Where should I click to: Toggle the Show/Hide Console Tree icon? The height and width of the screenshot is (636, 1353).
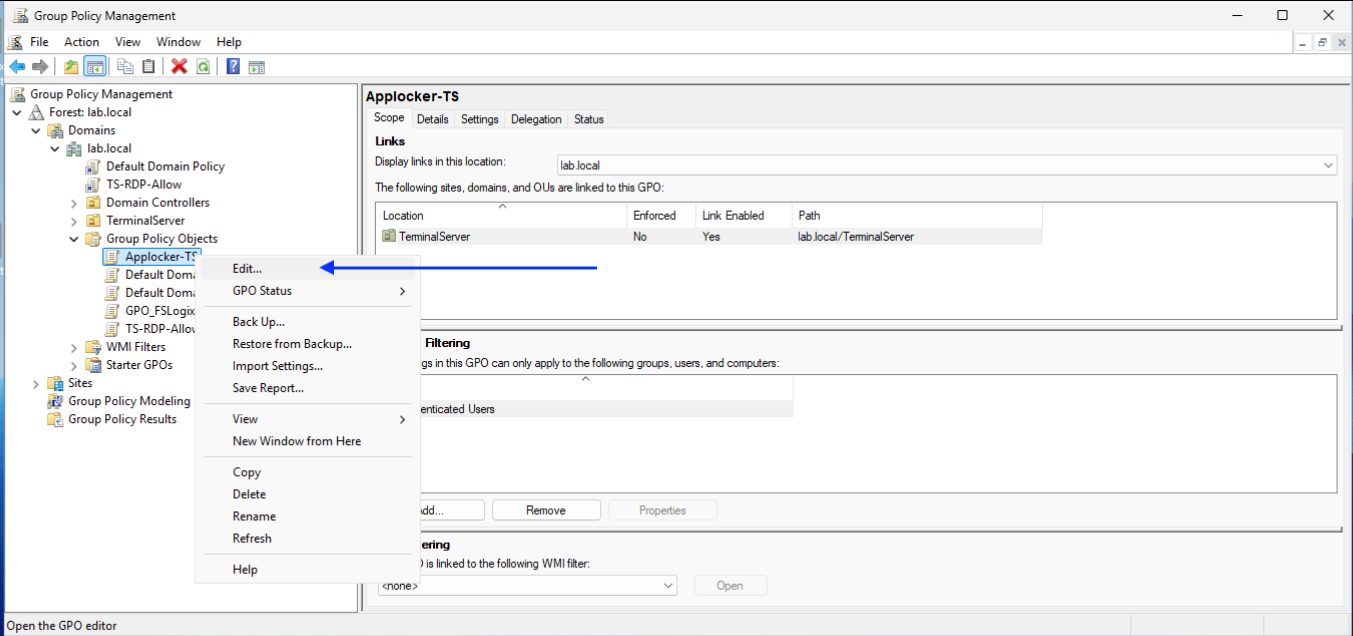[95, 67]
